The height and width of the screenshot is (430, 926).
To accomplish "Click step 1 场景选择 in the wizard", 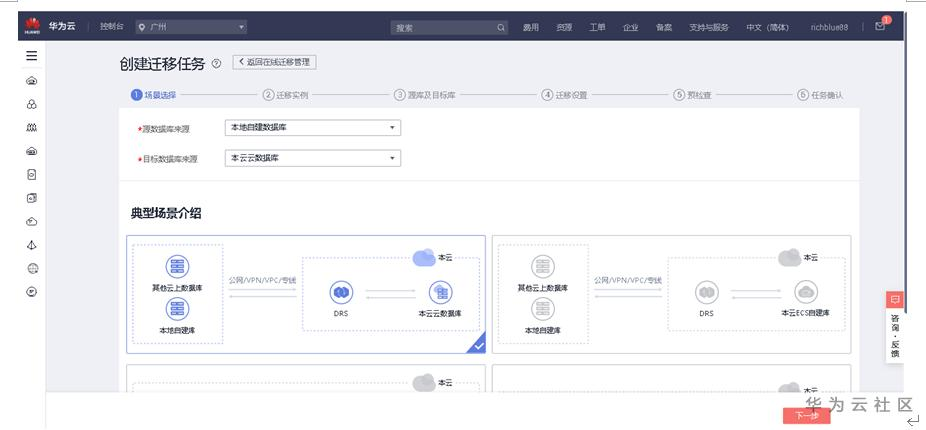I will (x=154, y=95).
